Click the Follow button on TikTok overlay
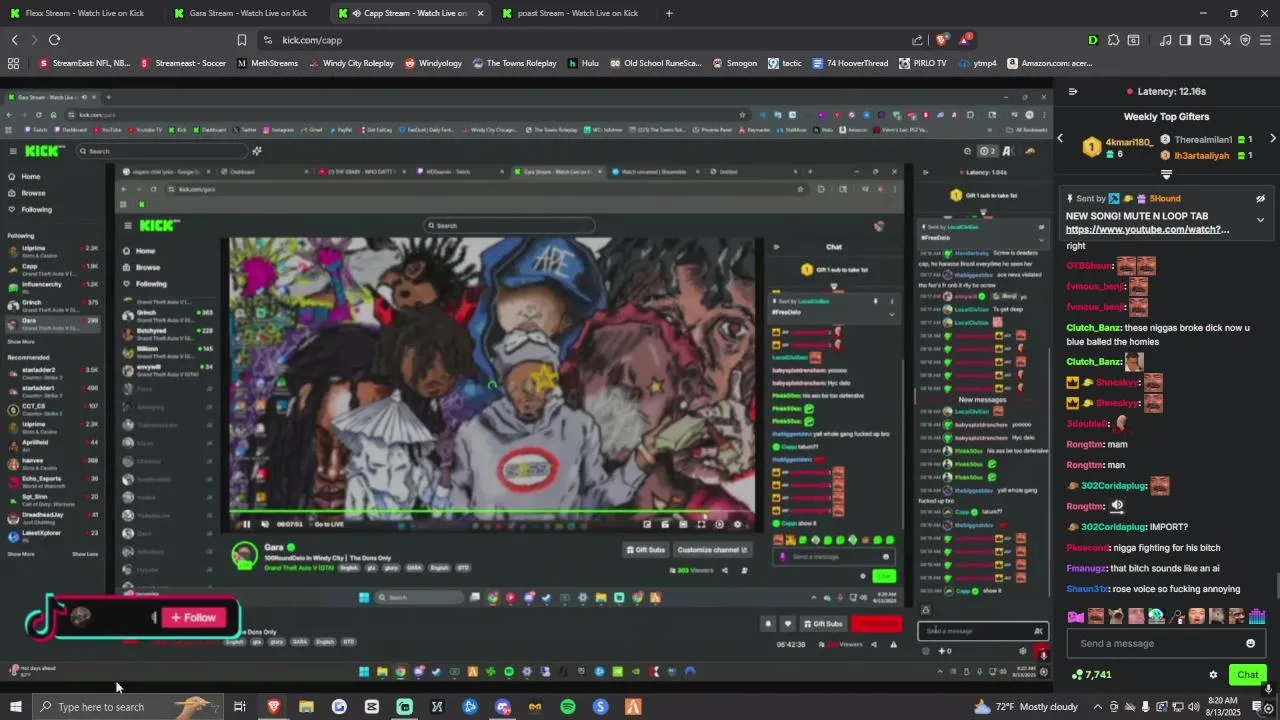The width and height of the screenshot is (1280, 720). (194, 617)
